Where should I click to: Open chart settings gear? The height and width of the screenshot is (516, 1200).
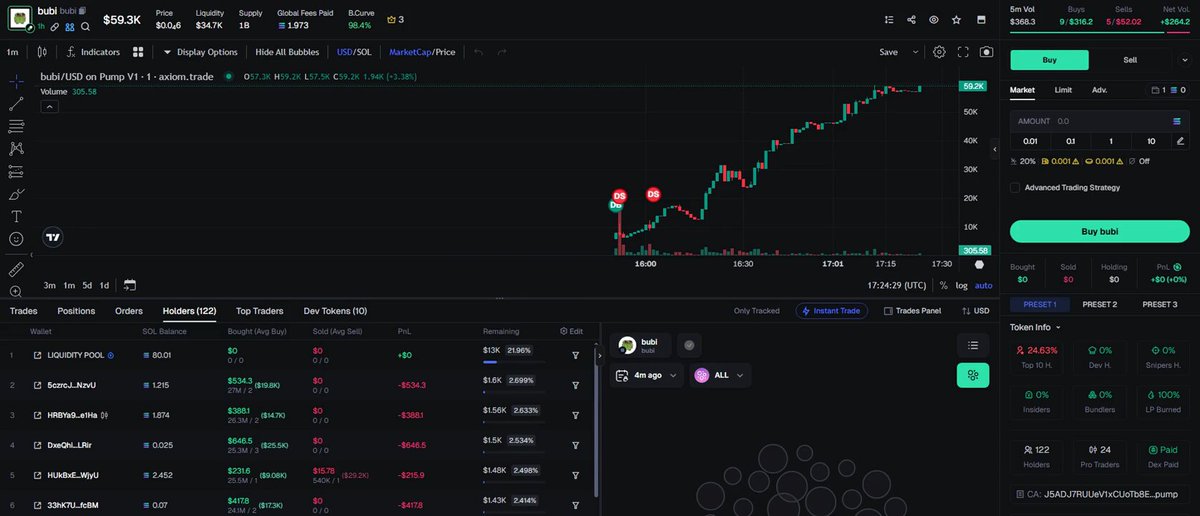tap(939, 52)
